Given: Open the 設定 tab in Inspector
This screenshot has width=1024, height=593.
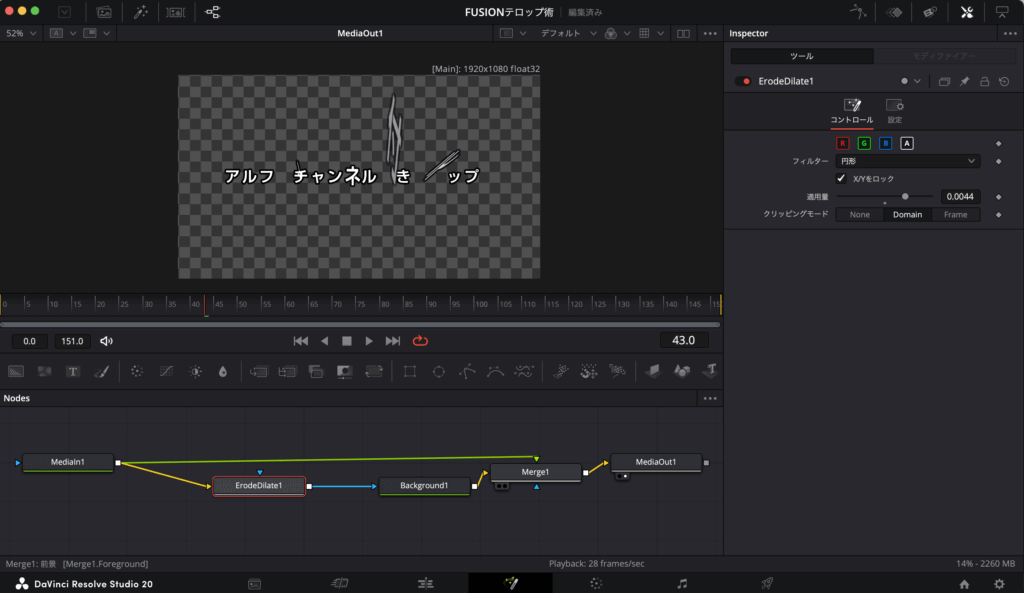Looking at the screenshot, I should pos(895,110).
